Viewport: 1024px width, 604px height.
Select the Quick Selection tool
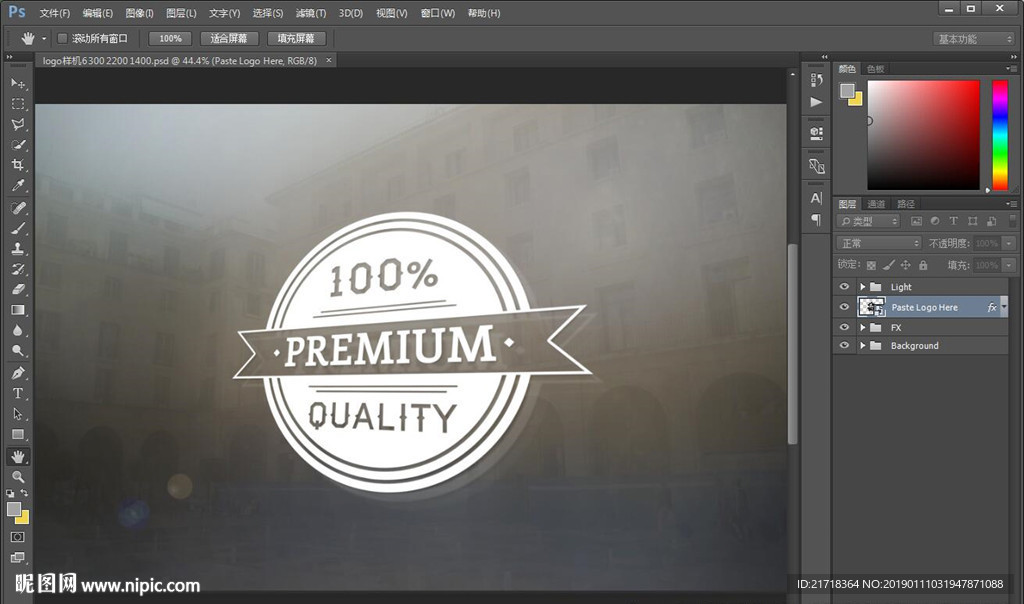(18, 144)
